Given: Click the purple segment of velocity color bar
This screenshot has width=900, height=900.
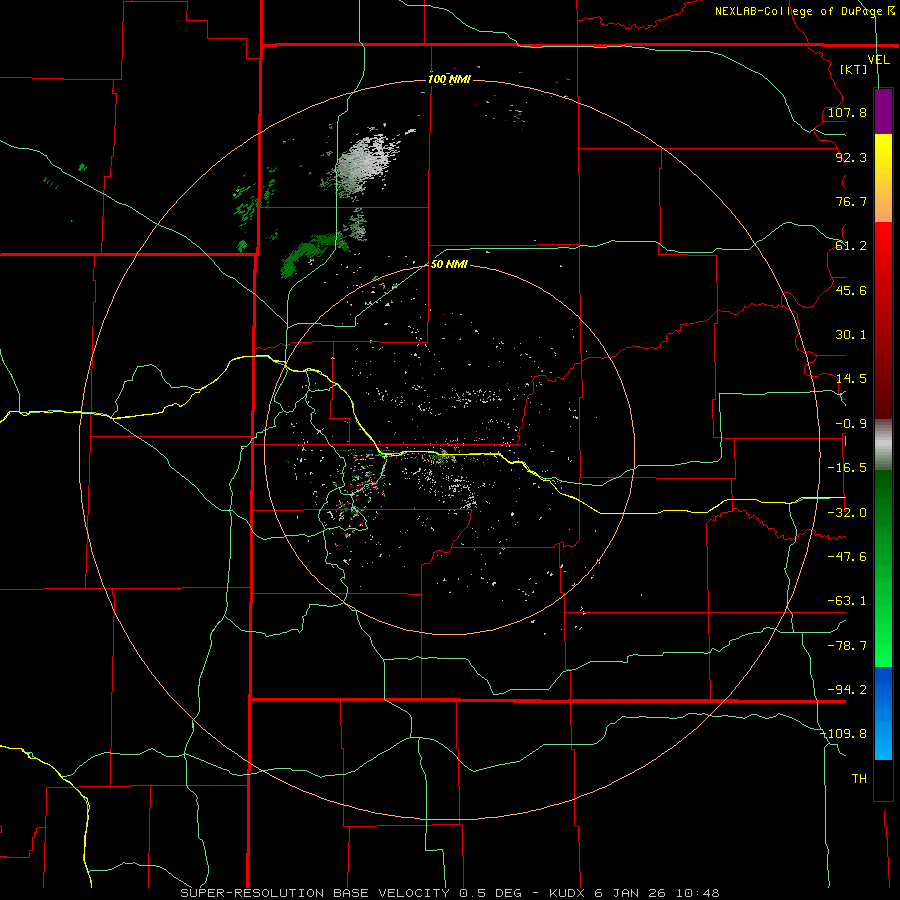Looking at the screenshot, I should coord(883,112).
